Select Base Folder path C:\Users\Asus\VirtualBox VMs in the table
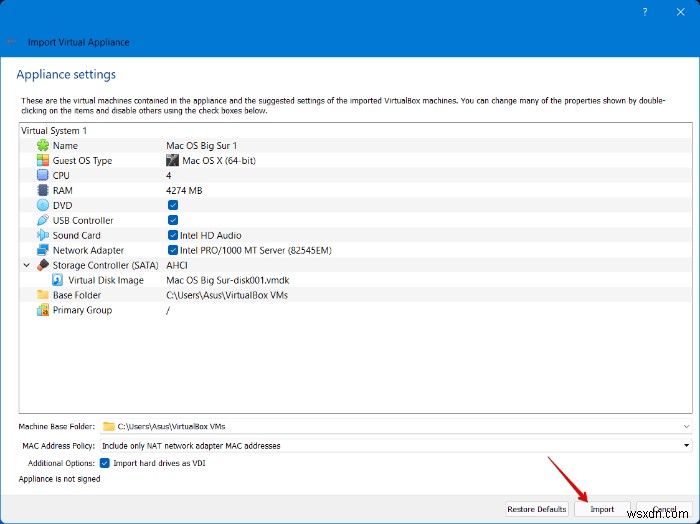The width and height of the screenshot is (700, 524). 227,295
